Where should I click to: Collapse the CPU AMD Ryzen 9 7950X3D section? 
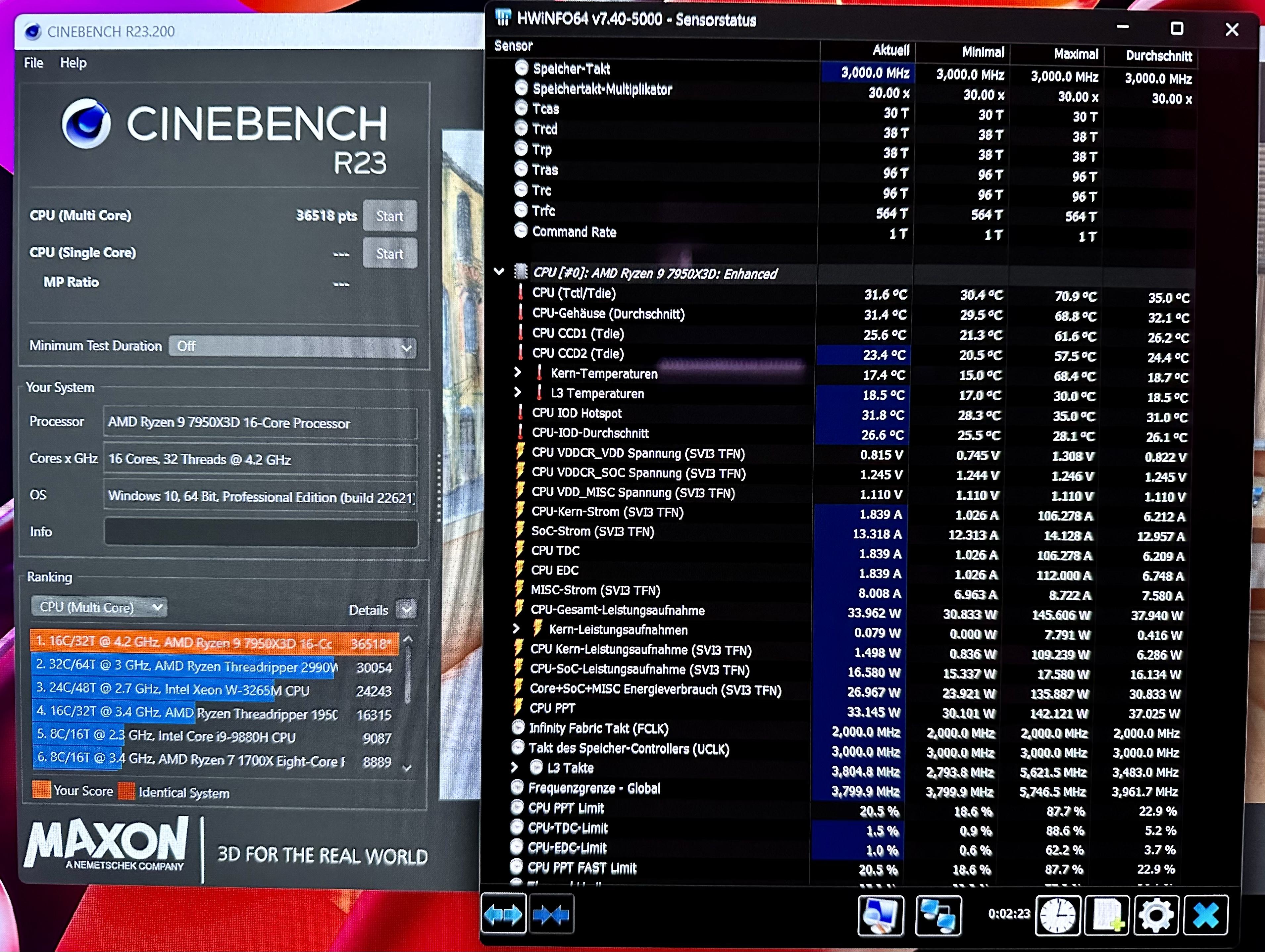tap(499, 271)
